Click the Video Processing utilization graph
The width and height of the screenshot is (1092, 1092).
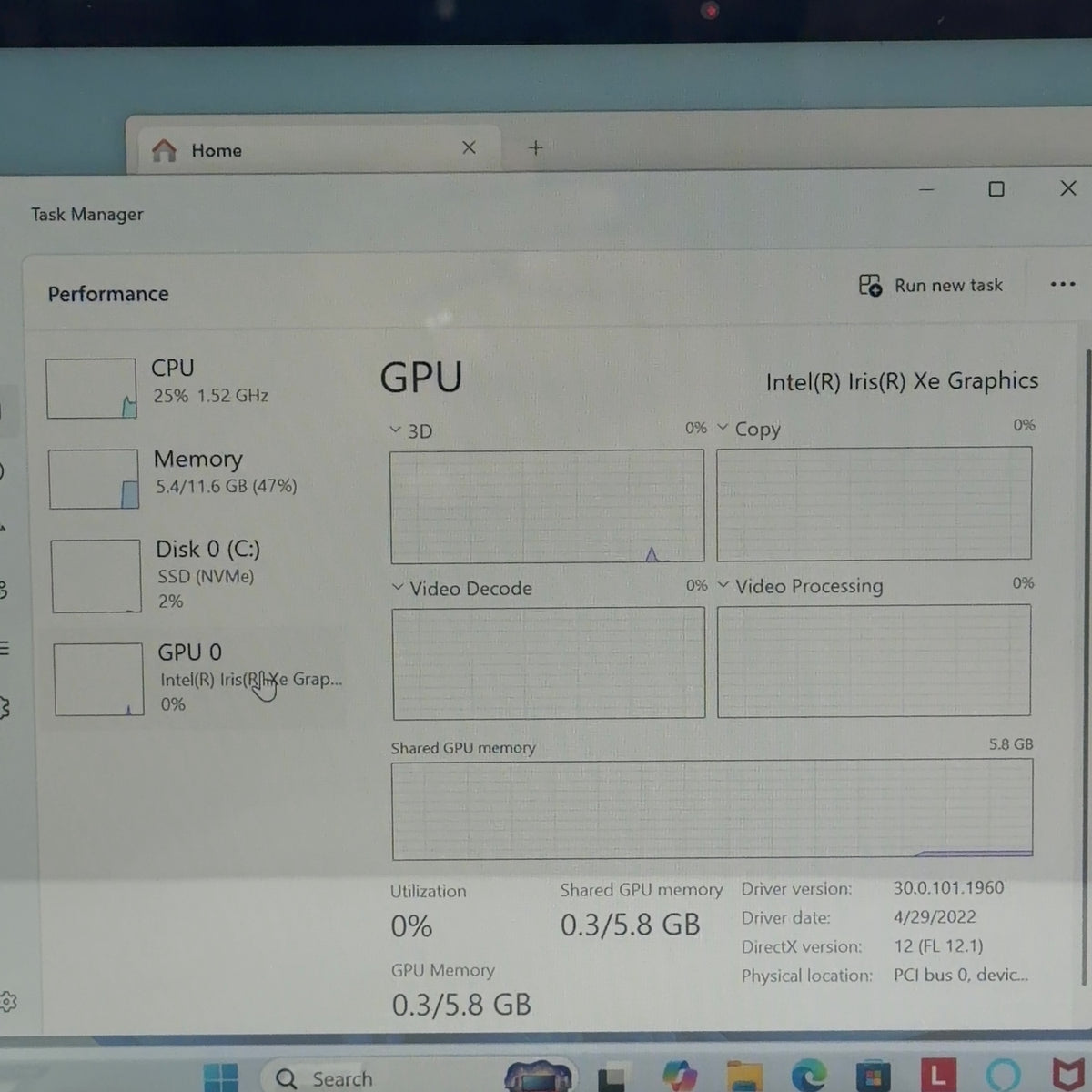point(874,660)
